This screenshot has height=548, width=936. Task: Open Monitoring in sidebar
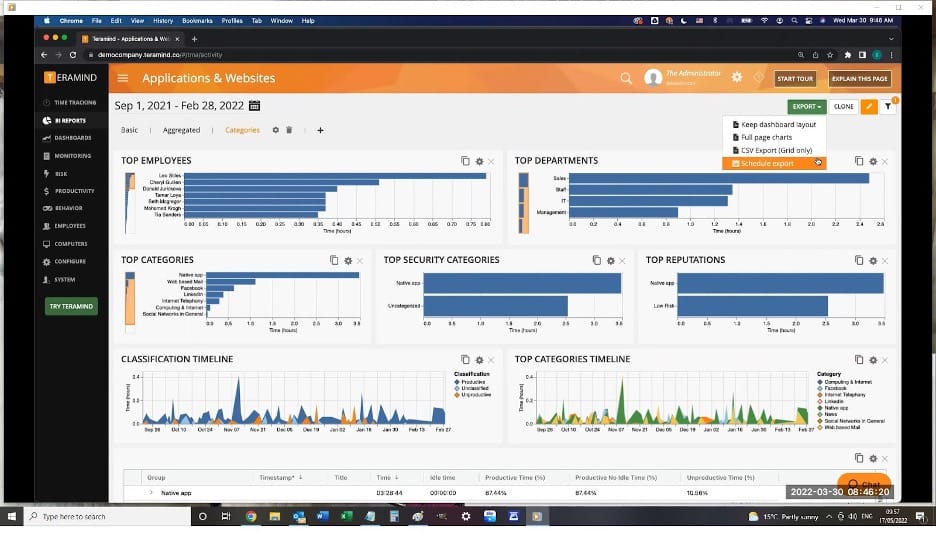(70, 156)
